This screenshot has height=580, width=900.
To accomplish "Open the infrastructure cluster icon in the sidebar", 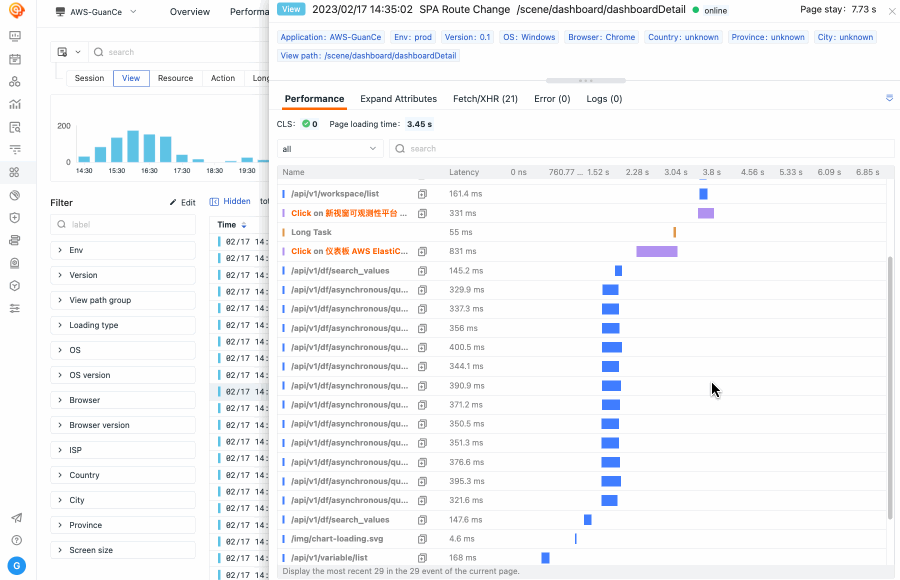I will coord(15,82).
